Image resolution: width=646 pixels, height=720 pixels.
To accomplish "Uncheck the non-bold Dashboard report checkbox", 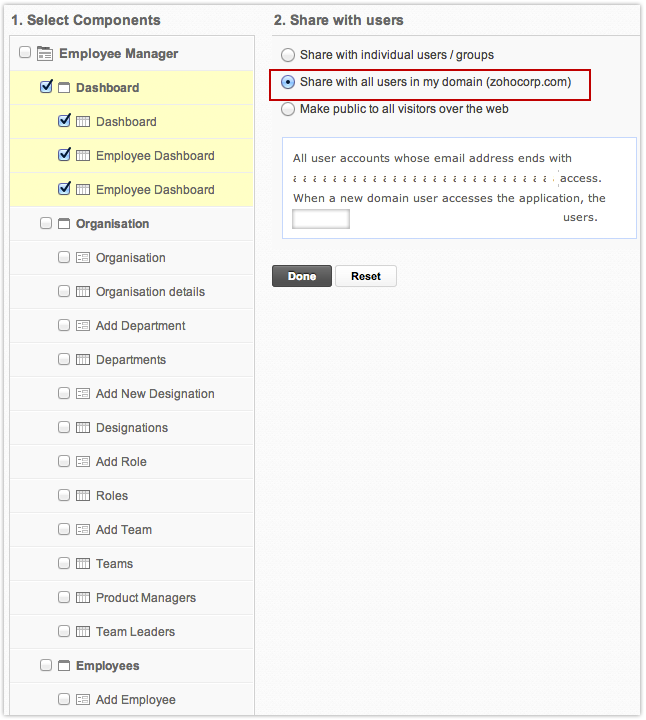I will (64, 120).
